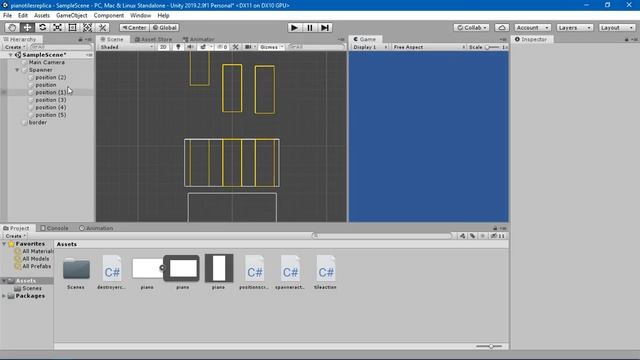Collapse the Spawner object in Hierarchy

pyautogui.click(x=17, y=70)
